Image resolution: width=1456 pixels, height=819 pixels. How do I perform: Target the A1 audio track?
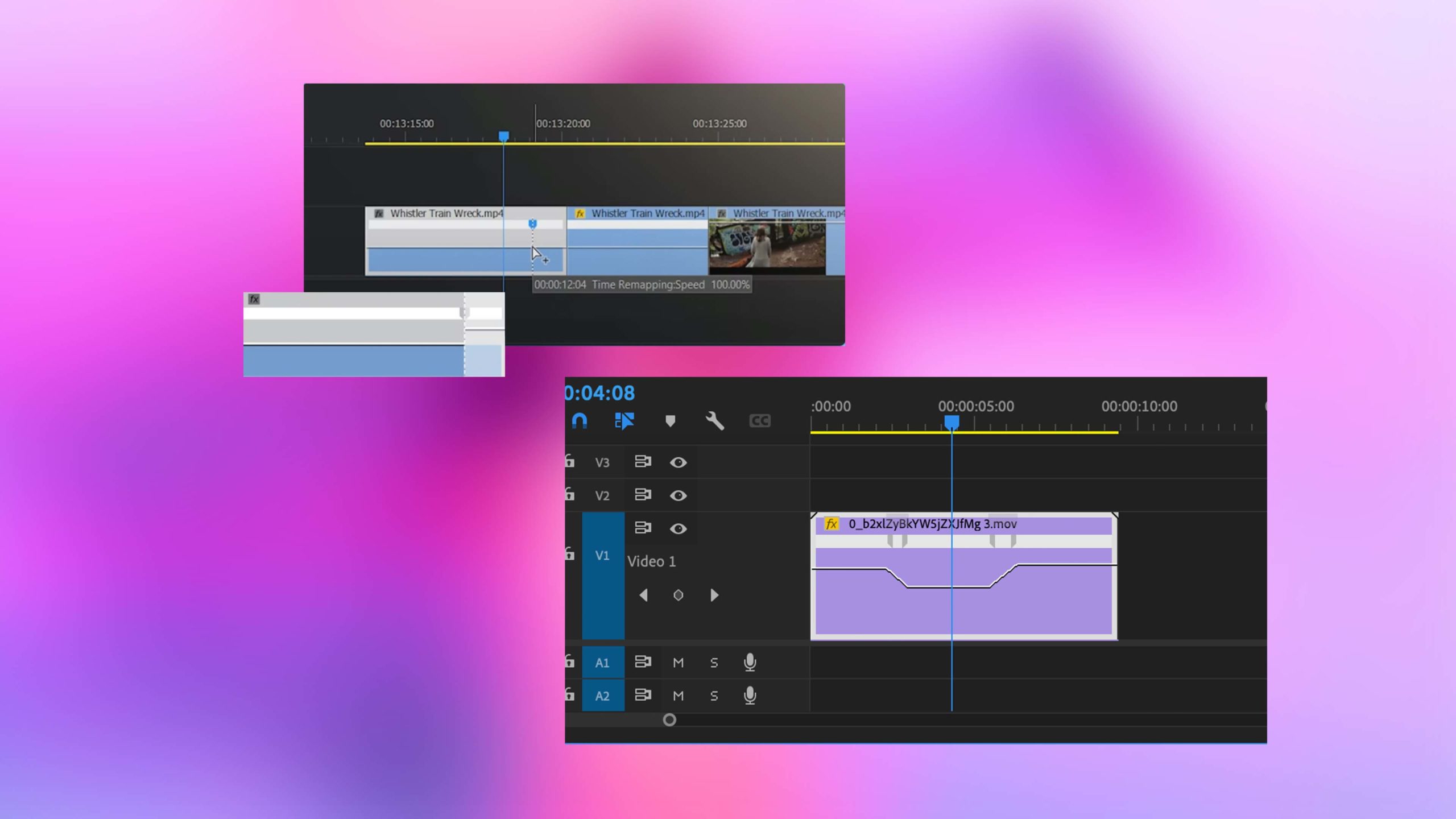[603, 663]
